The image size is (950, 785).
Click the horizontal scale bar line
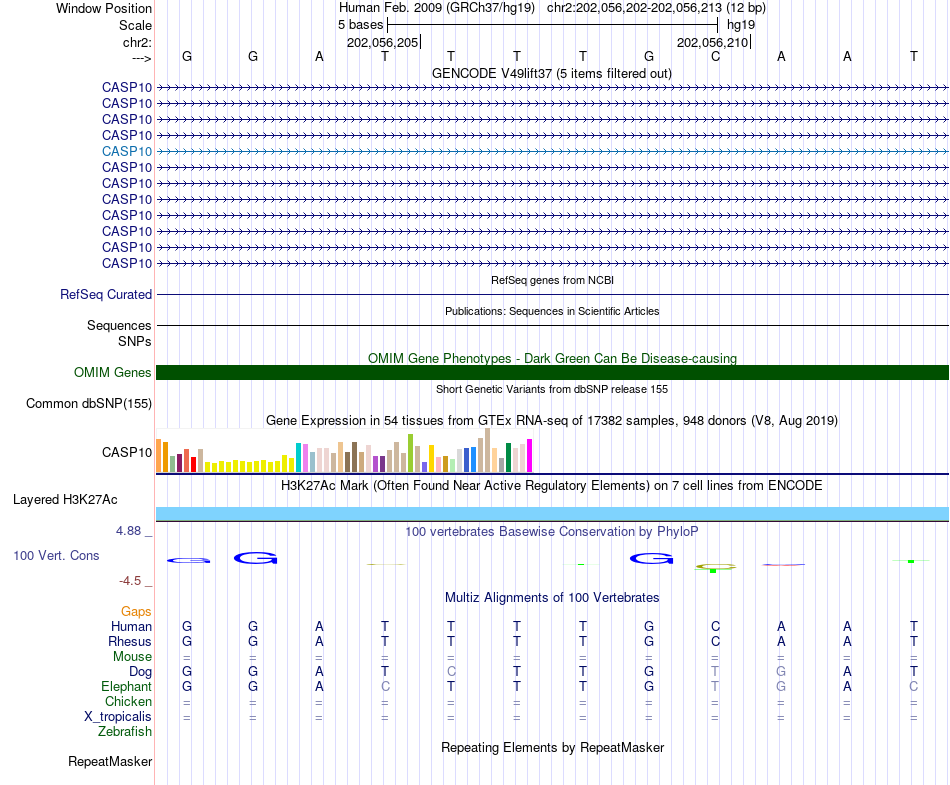tap(553, 25)
